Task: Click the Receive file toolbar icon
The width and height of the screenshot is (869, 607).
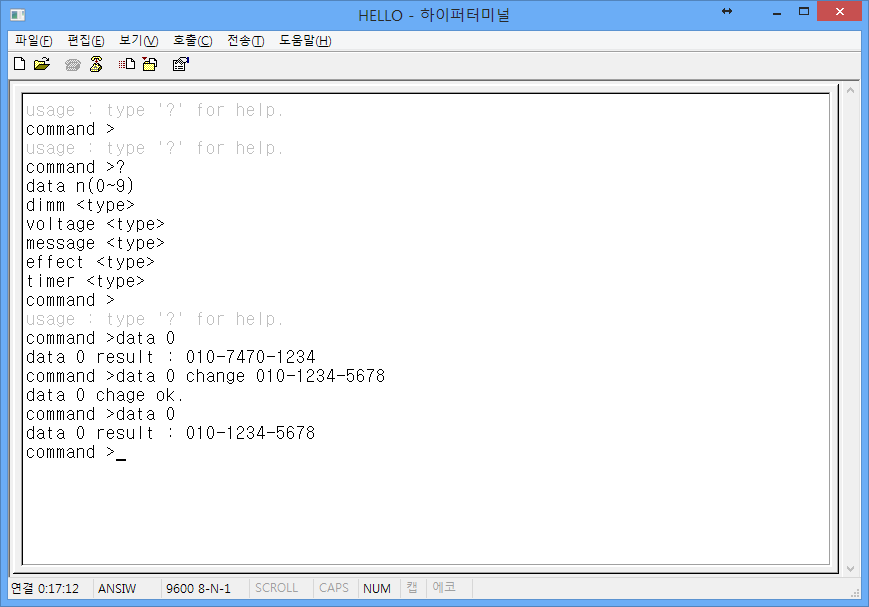Action: [x=150, y=64]
